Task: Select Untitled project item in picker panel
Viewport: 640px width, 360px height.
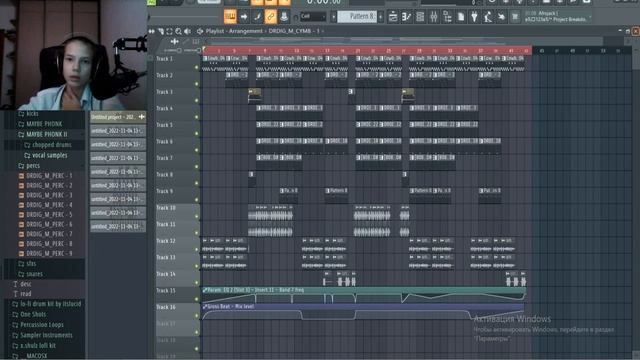Action: (x=118, y=117)
